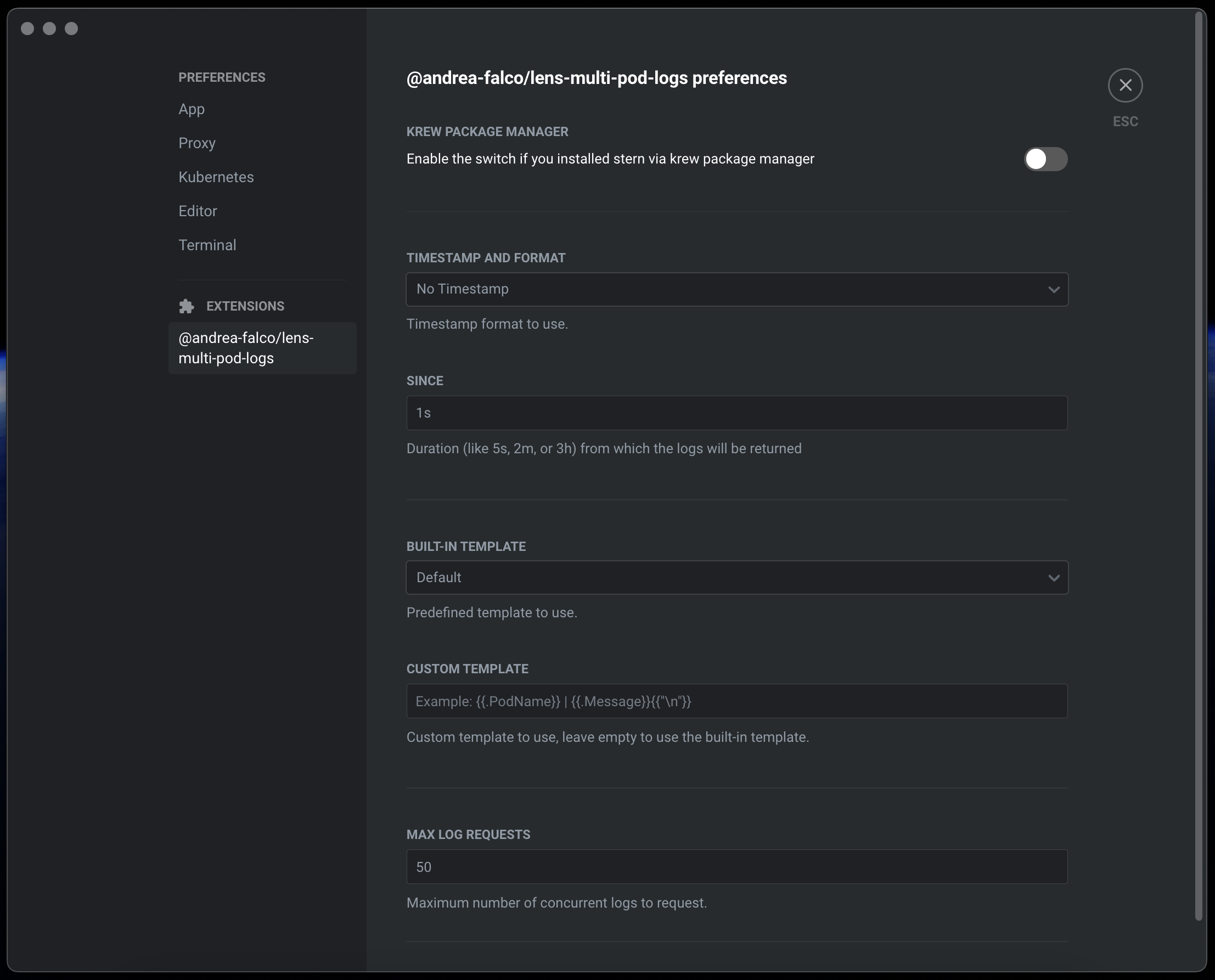Click the Extensions puzzle piece icon
1215x980 pixels.
pyautogui.click(x=187, y=306)
